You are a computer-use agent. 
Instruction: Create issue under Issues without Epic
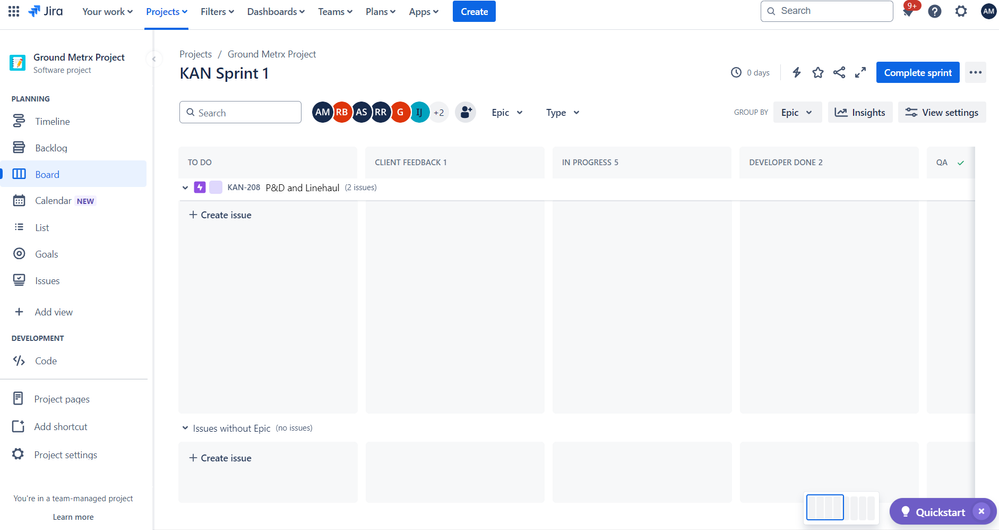(x=220, y=458)
